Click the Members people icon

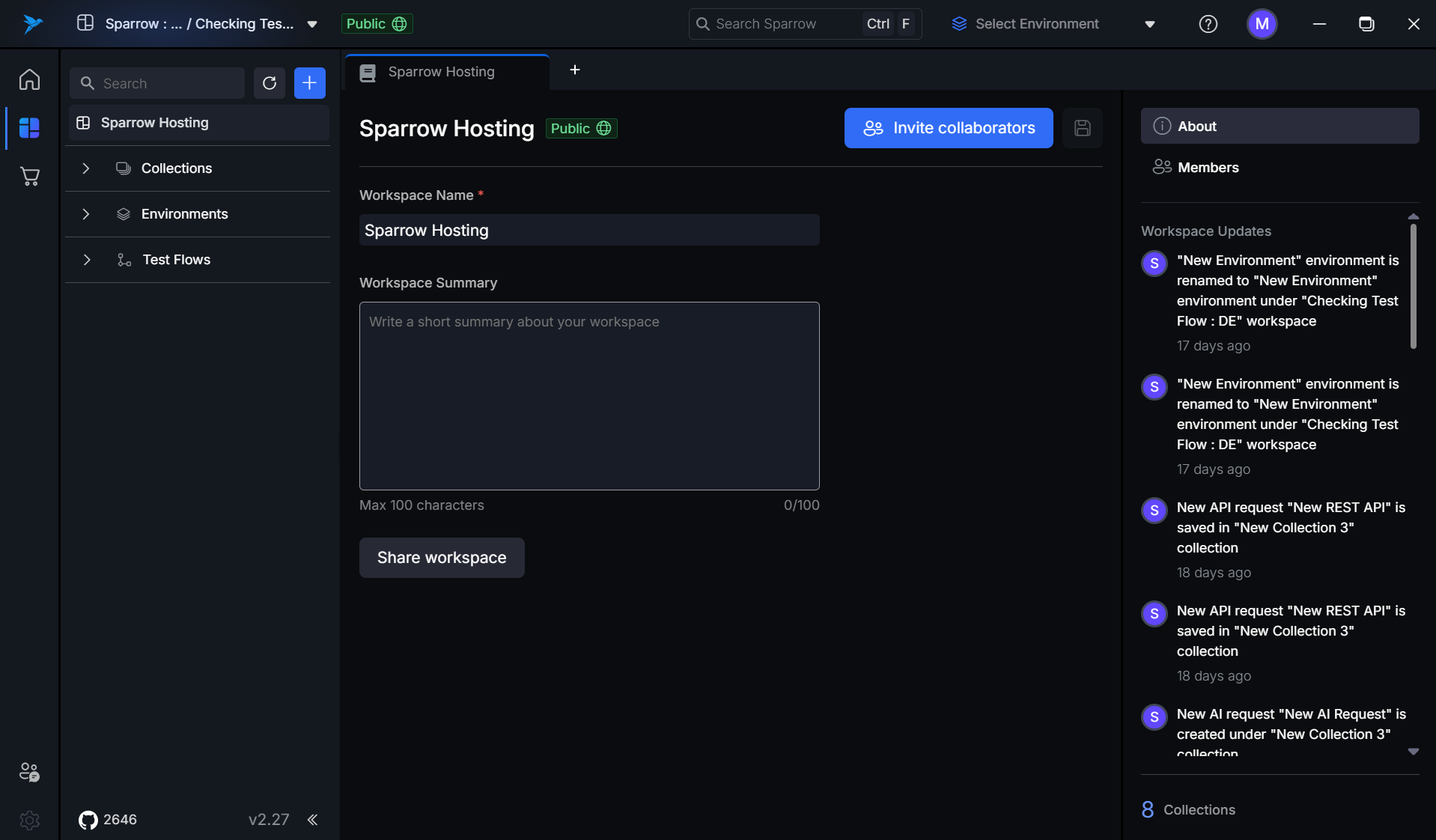pyautogui.click(x=1162, y=167)
